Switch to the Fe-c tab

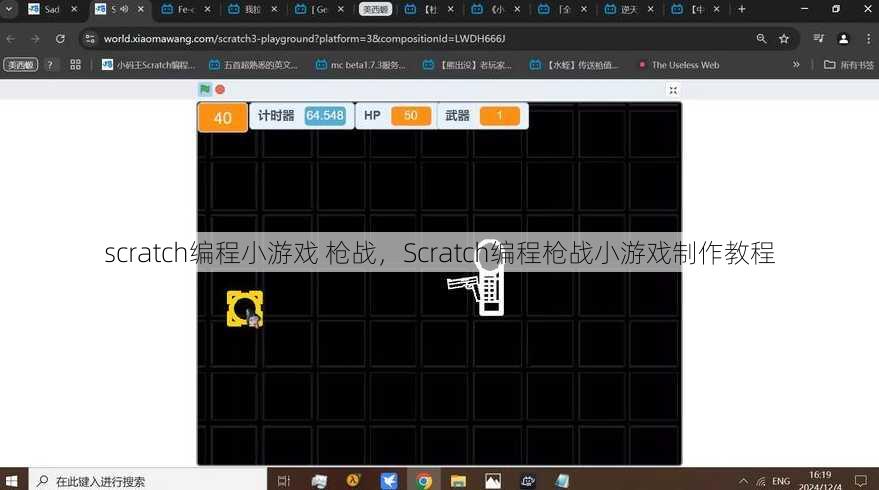[185, 10]
